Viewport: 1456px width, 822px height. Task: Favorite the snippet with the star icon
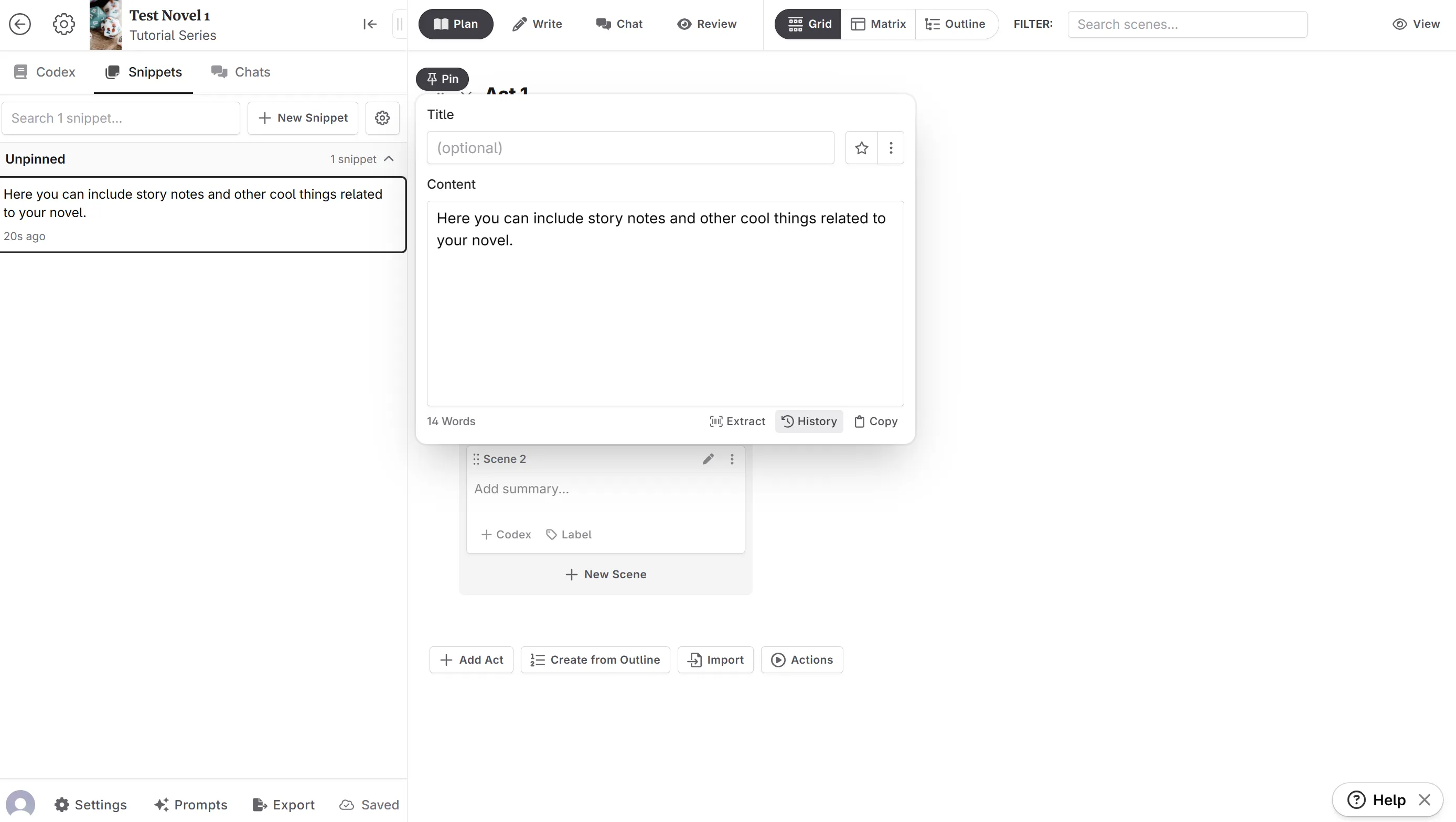[x=861, y=148]
